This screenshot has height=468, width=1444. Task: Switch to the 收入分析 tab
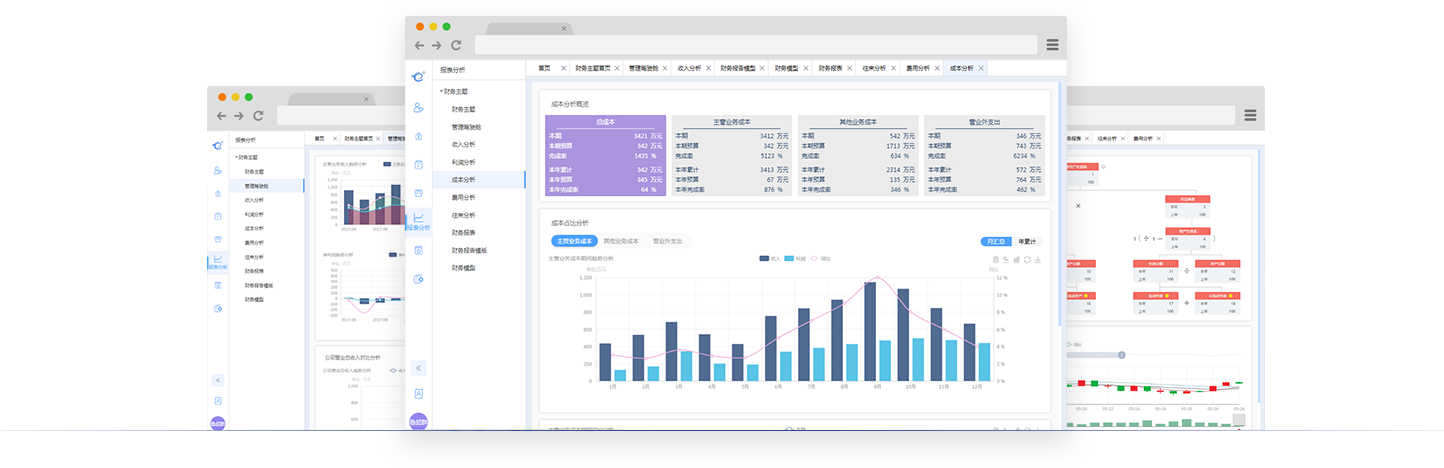click(x=690, y=68)
